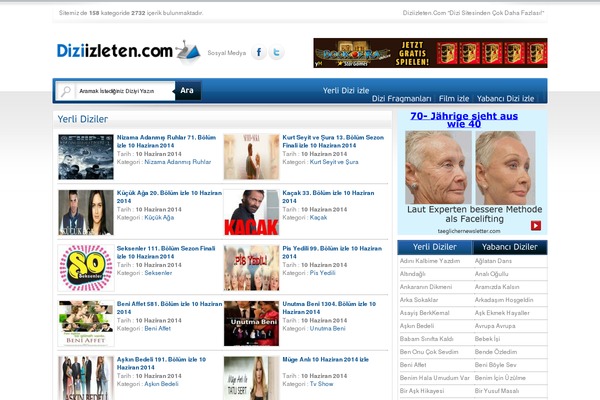Open Aşkın Bedeli 191. Bölüm episode link
Image resolution: width=600 pixels, height=400 pixels.
point(161,363)
